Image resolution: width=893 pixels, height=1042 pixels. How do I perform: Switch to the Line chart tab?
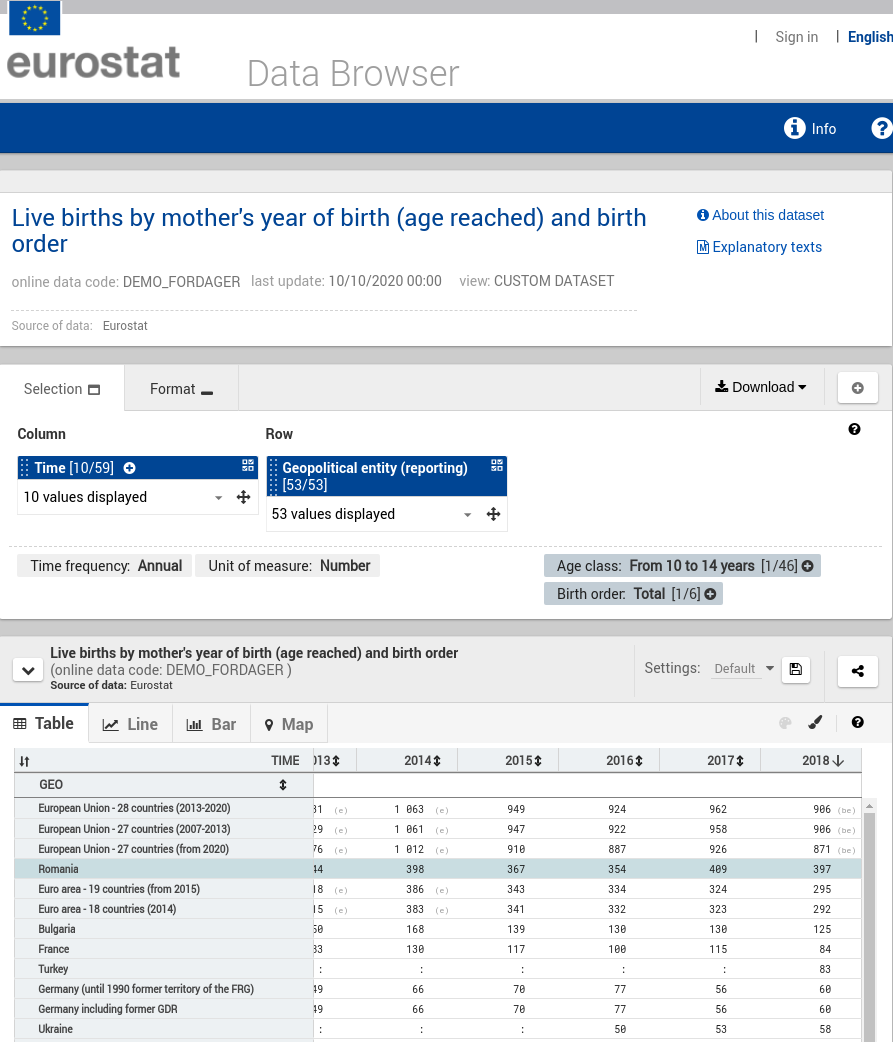130,724
